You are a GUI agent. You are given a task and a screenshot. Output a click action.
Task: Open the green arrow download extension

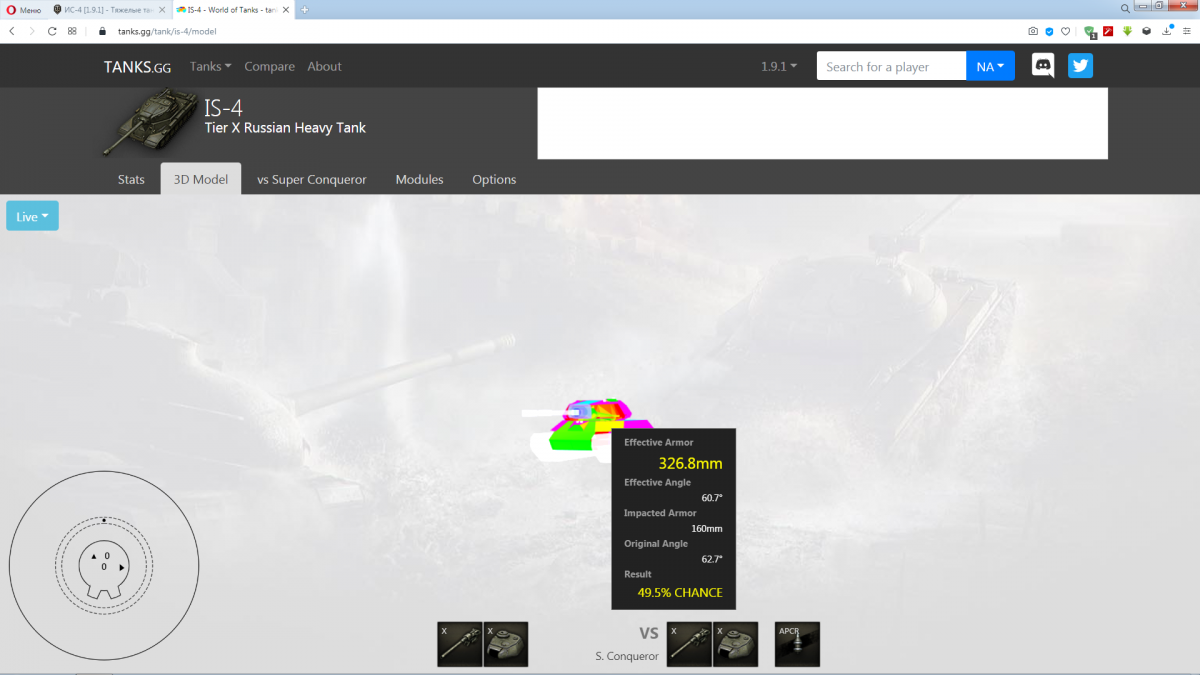coord(1128,31)
